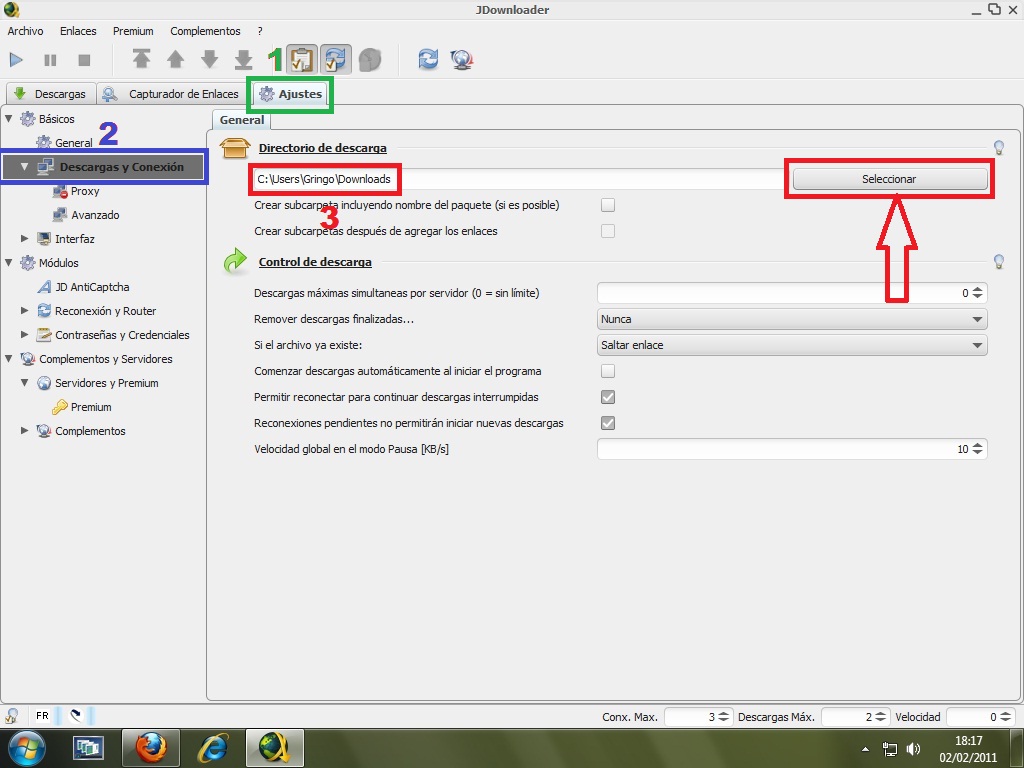The image size is (1024, 768).
Task: Click the max simultaneous downloads per server stepper arrows
Action: click(978, 293)
